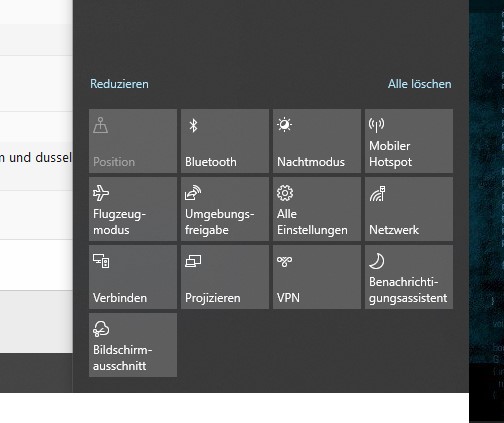Enable Flugzeugmodus airplane mode tile
Image resolution: width=504 pixels, height=423 pixels.
pos(133,209)
